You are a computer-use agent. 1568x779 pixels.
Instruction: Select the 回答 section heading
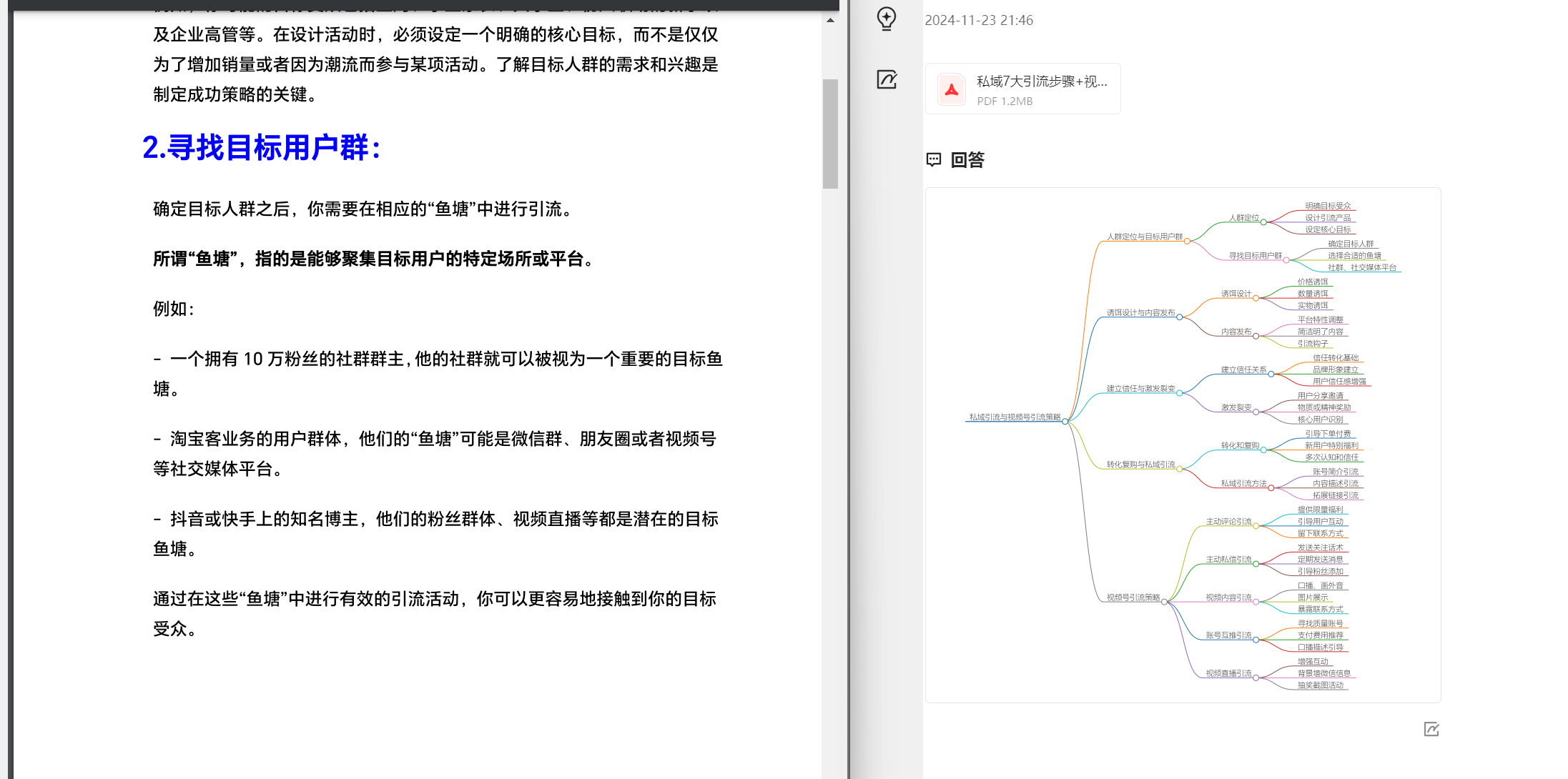(x=967, y=160)
